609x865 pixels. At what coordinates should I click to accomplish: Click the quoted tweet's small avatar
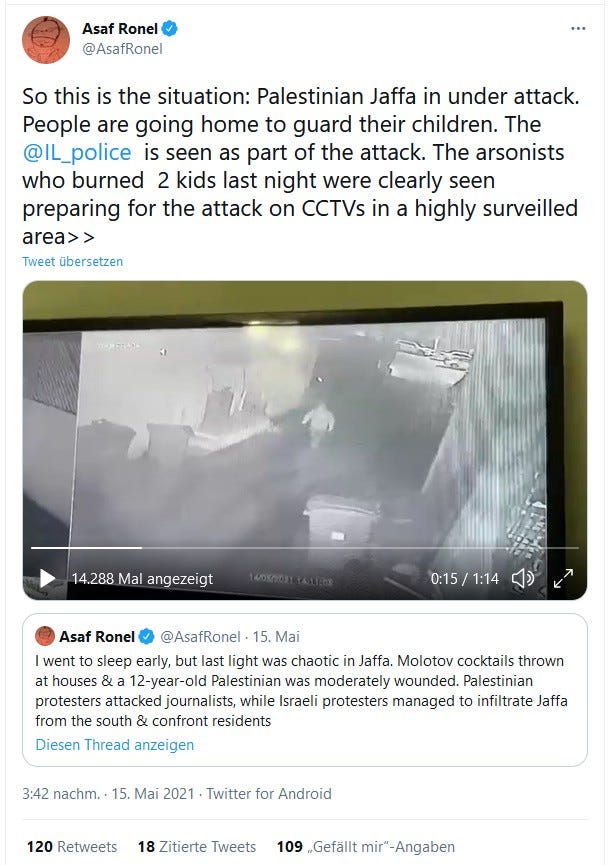(45, 636)
